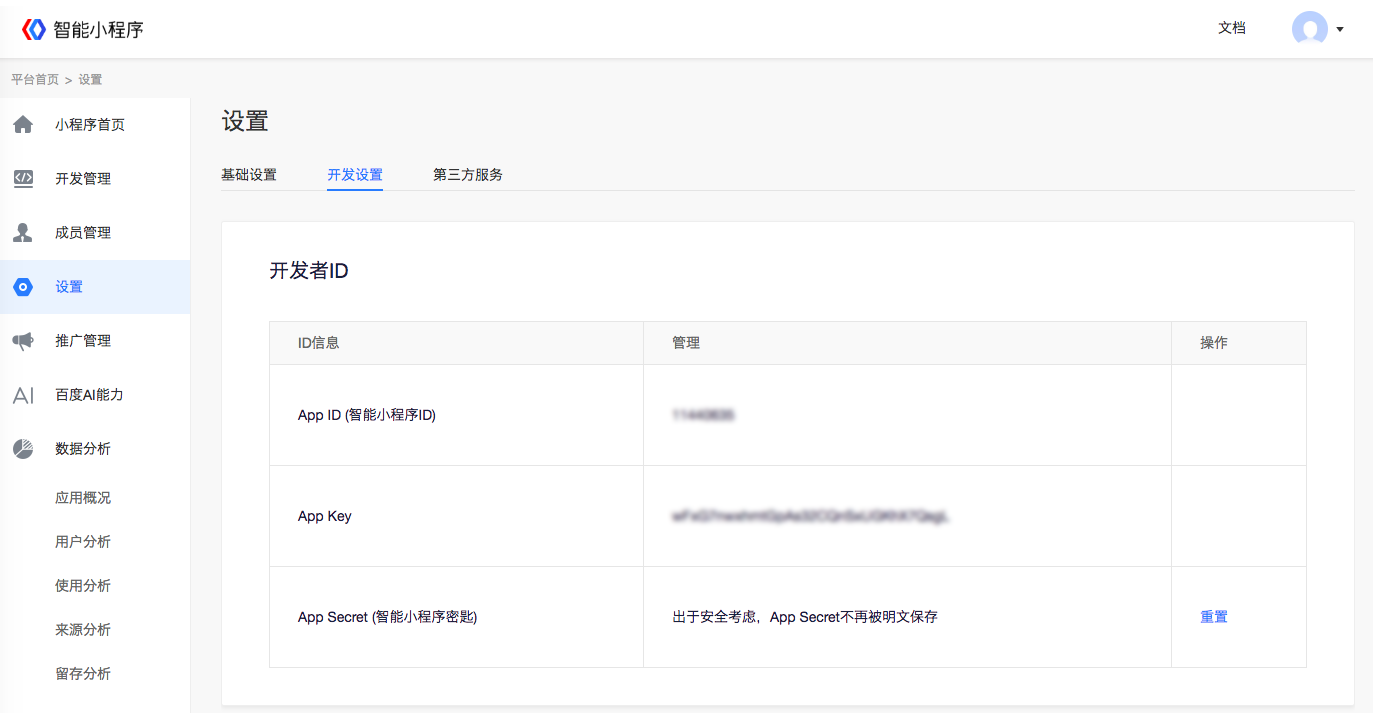Open the account dropdown arrow

tap(1340, 29)
